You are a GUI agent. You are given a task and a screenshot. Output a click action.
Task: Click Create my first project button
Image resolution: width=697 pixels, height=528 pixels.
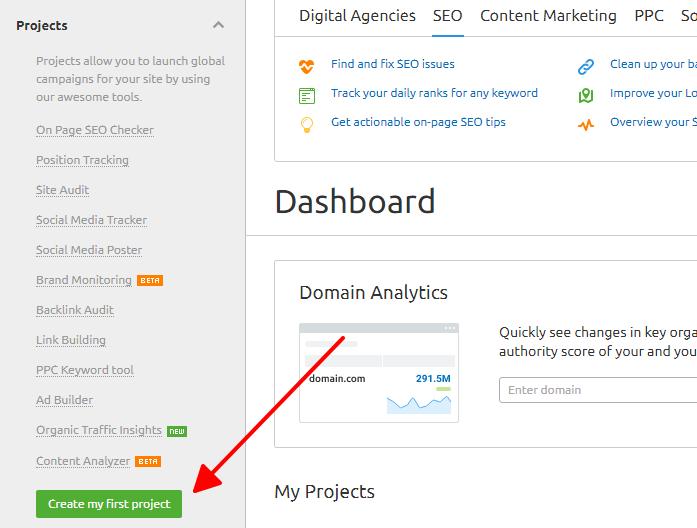pos(109,504)
